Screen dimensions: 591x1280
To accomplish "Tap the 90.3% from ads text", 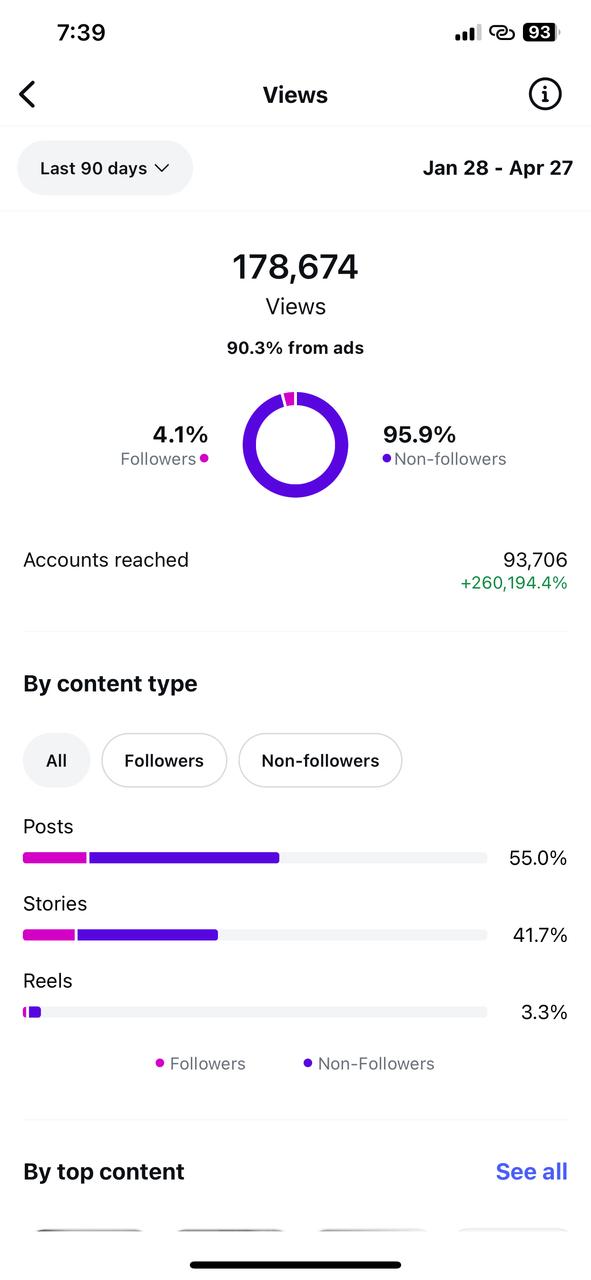I will 296,348.
